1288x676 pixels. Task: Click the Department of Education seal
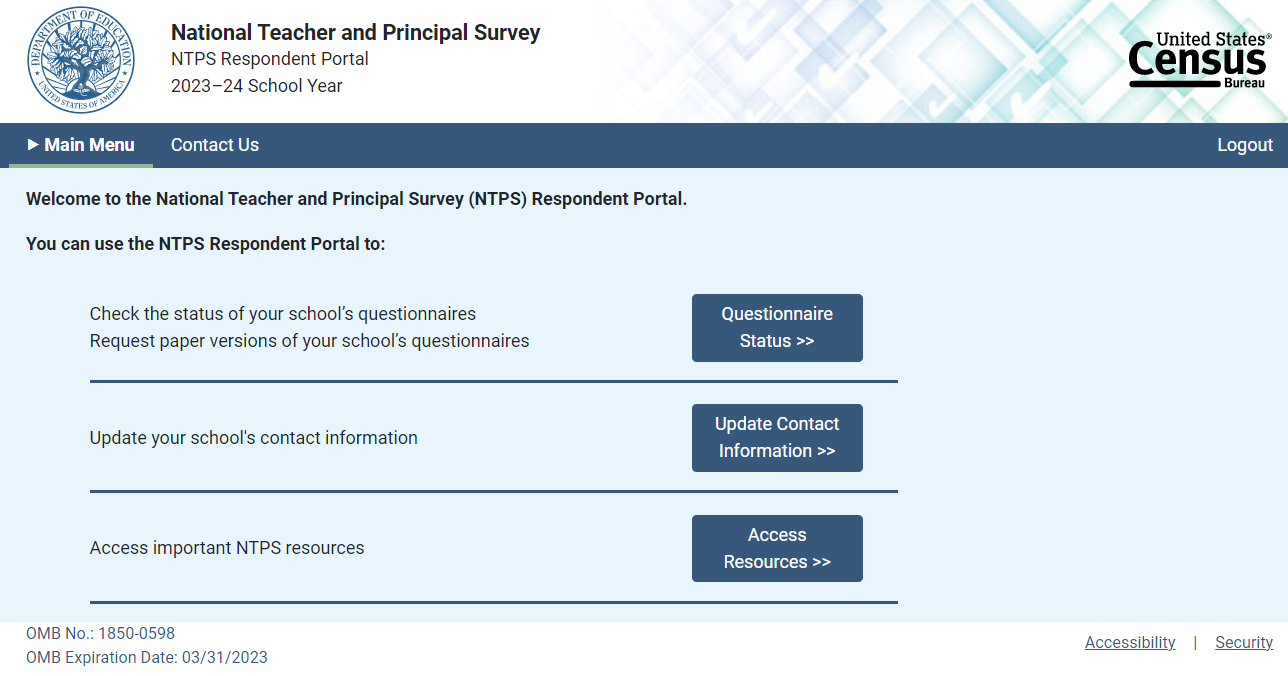pyautogui.click(x=81, y=60)
